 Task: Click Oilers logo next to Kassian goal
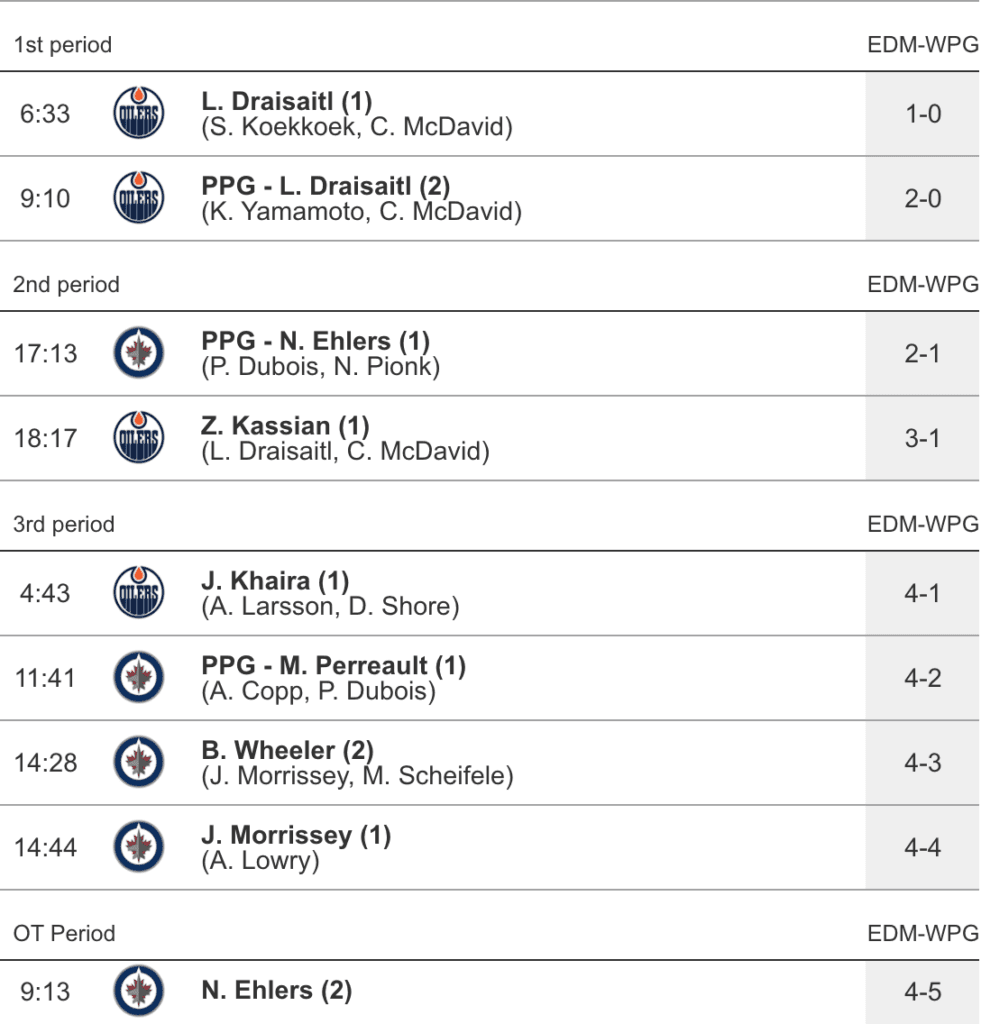[x=138, y=438]
